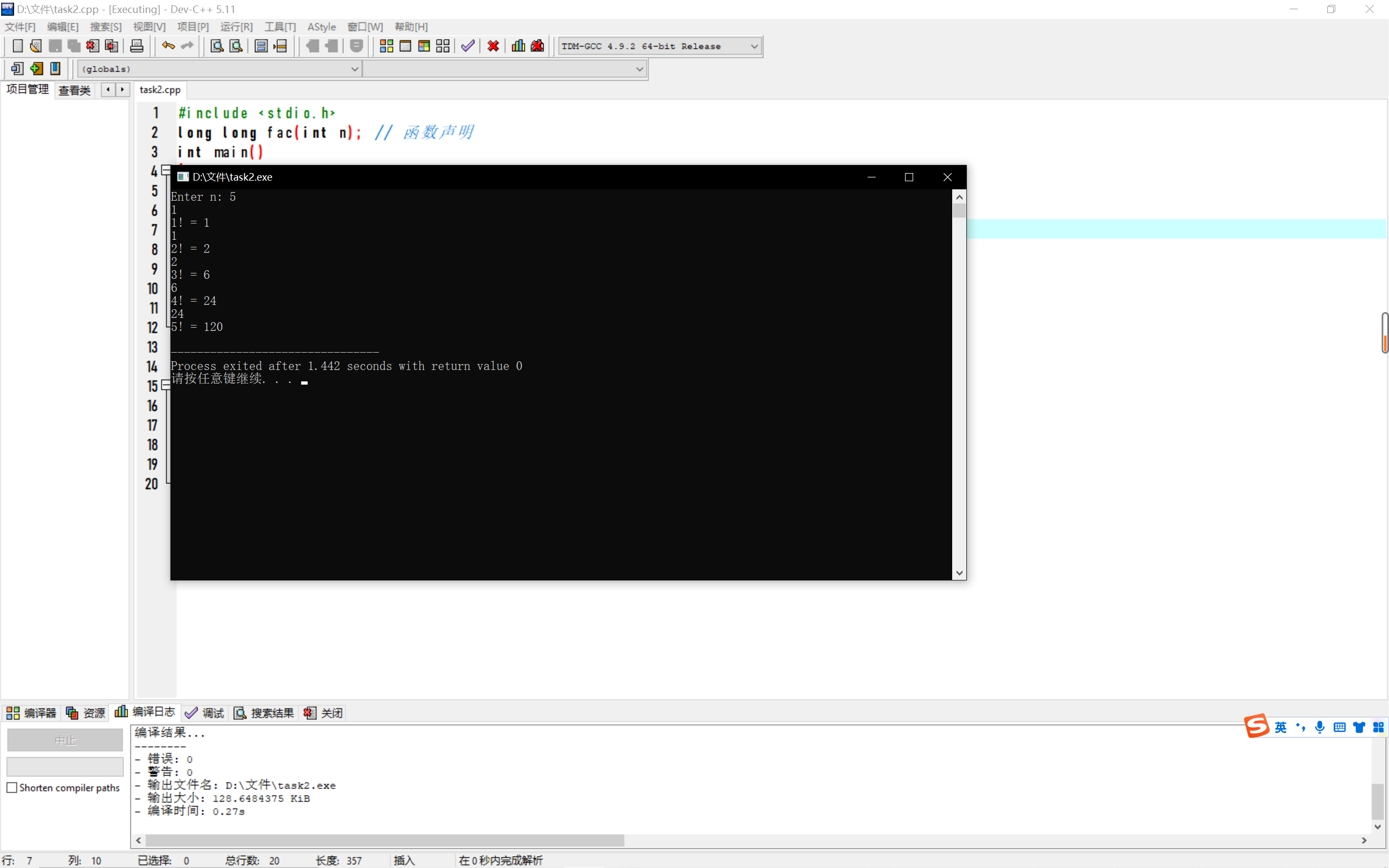This screenshot has height=868, width=1389.
Task: Click the Print icon in toolbar
Action: pos(137,46)
